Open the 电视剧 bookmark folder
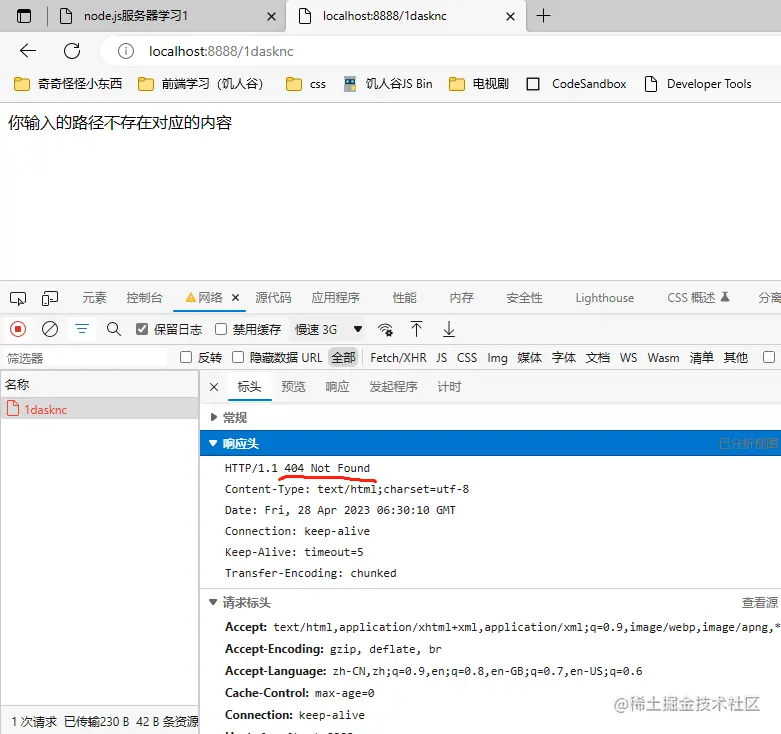 pos(479,84)
